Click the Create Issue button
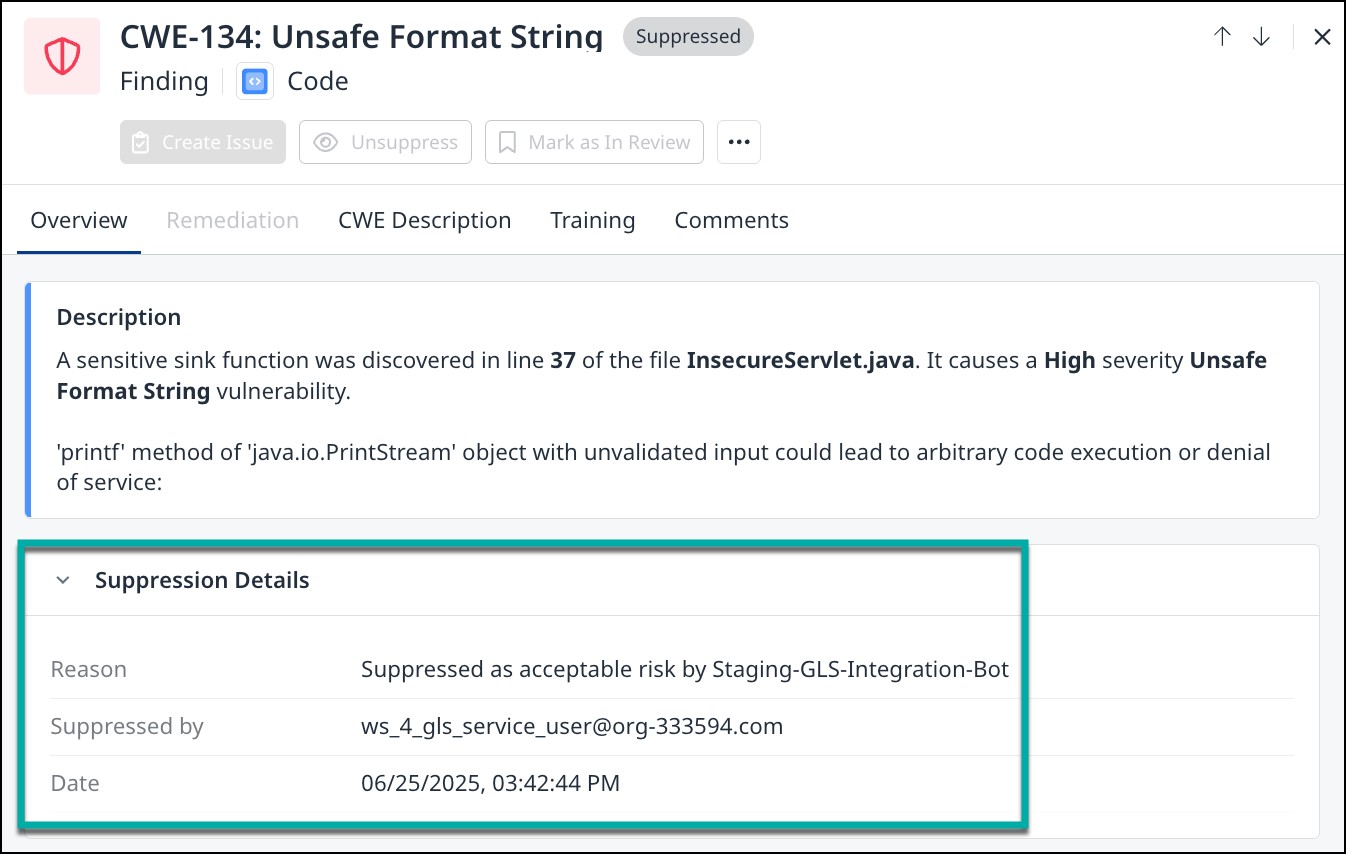Viewport: 1346px width, 854px height. [203, 142]
